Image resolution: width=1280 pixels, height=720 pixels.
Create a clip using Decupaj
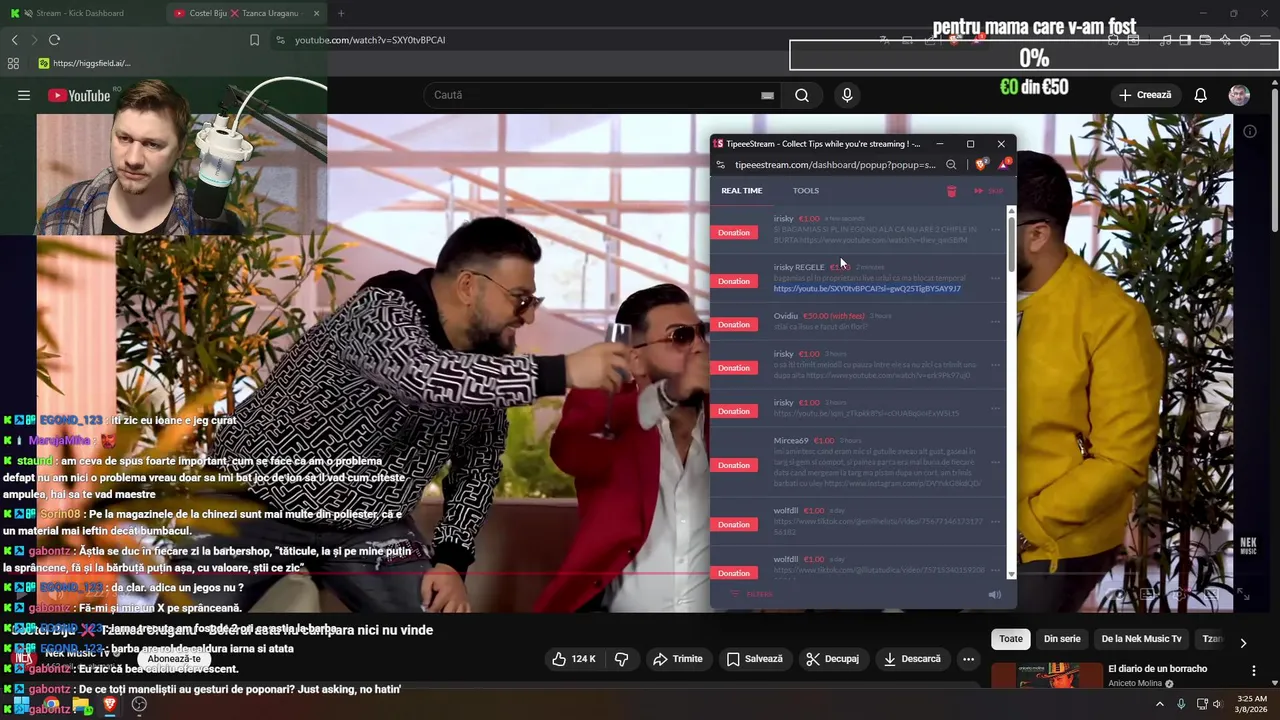point(833,659)
